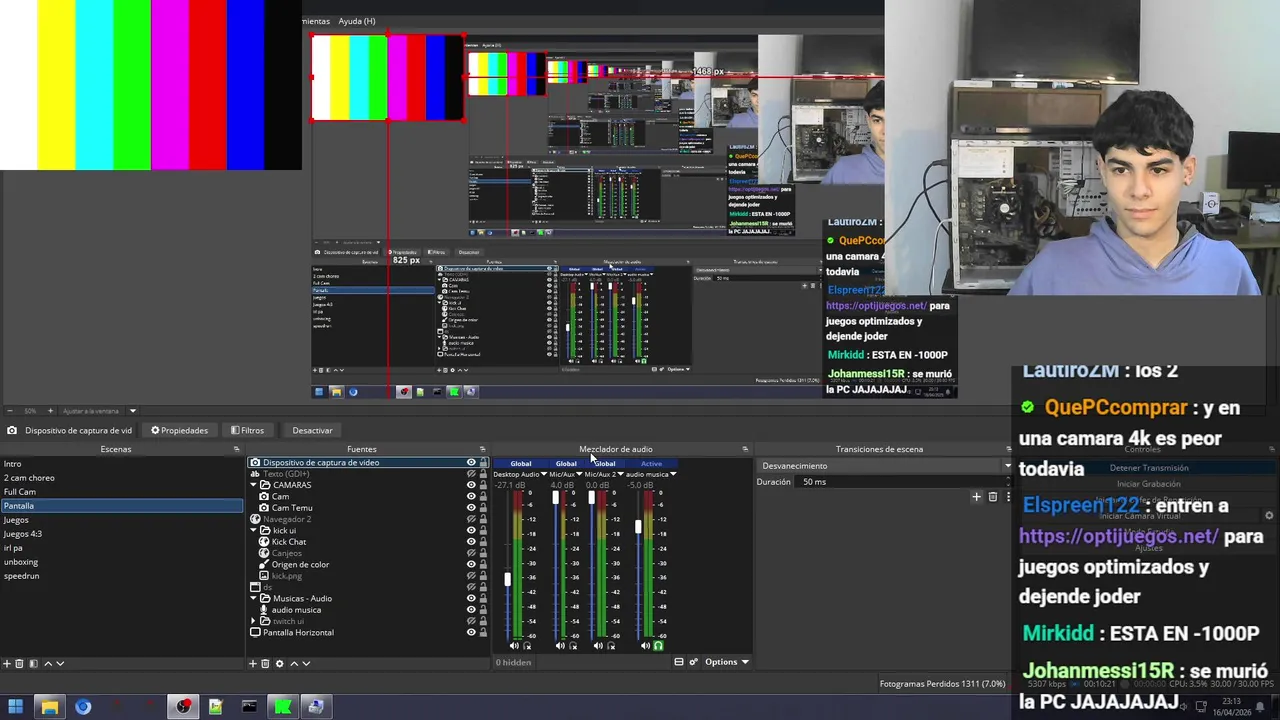
Task: Adjust audio musica volume fader
Action: [x=638, y=527]
